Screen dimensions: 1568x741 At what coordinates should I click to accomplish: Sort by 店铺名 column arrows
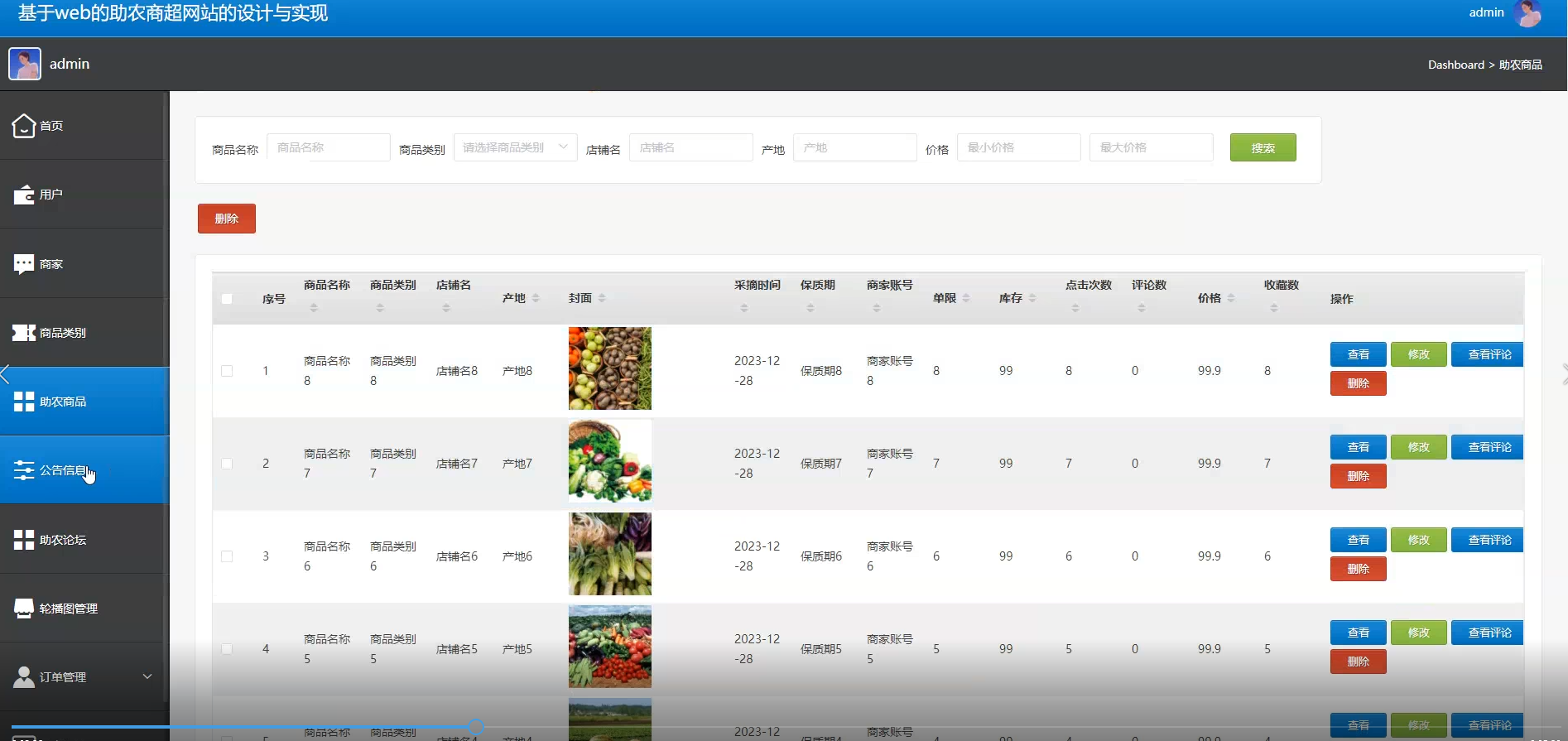click(x=446, y=308)
